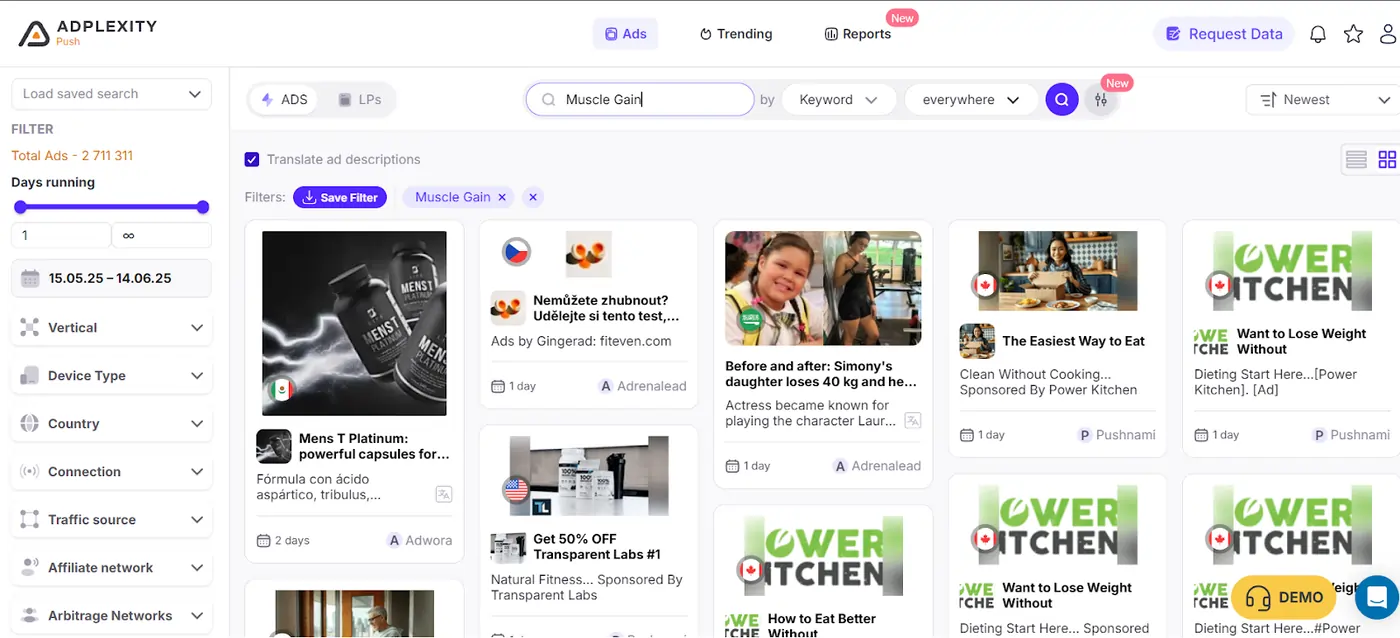
Task: Go to the Ads tab
Action: coord(626,33)
